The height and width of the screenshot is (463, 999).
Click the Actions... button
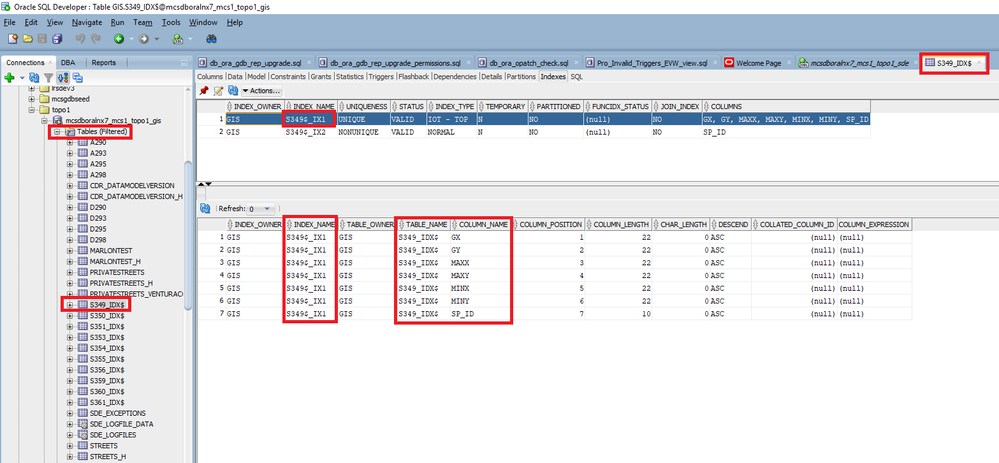coord(261,91)
